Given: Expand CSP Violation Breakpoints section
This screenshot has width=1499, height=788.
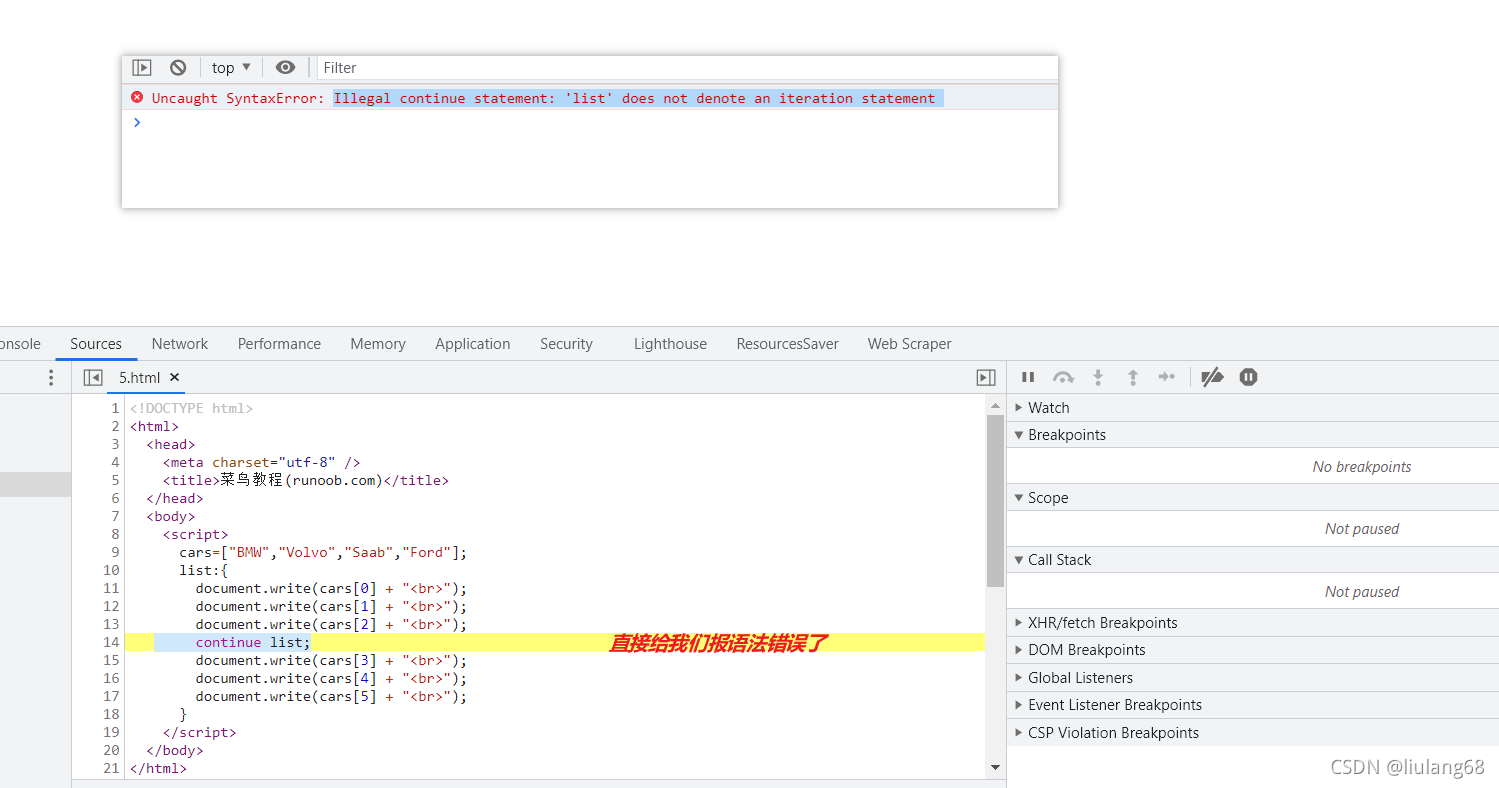Looking at the screenshot, I should click(1253, 732).
